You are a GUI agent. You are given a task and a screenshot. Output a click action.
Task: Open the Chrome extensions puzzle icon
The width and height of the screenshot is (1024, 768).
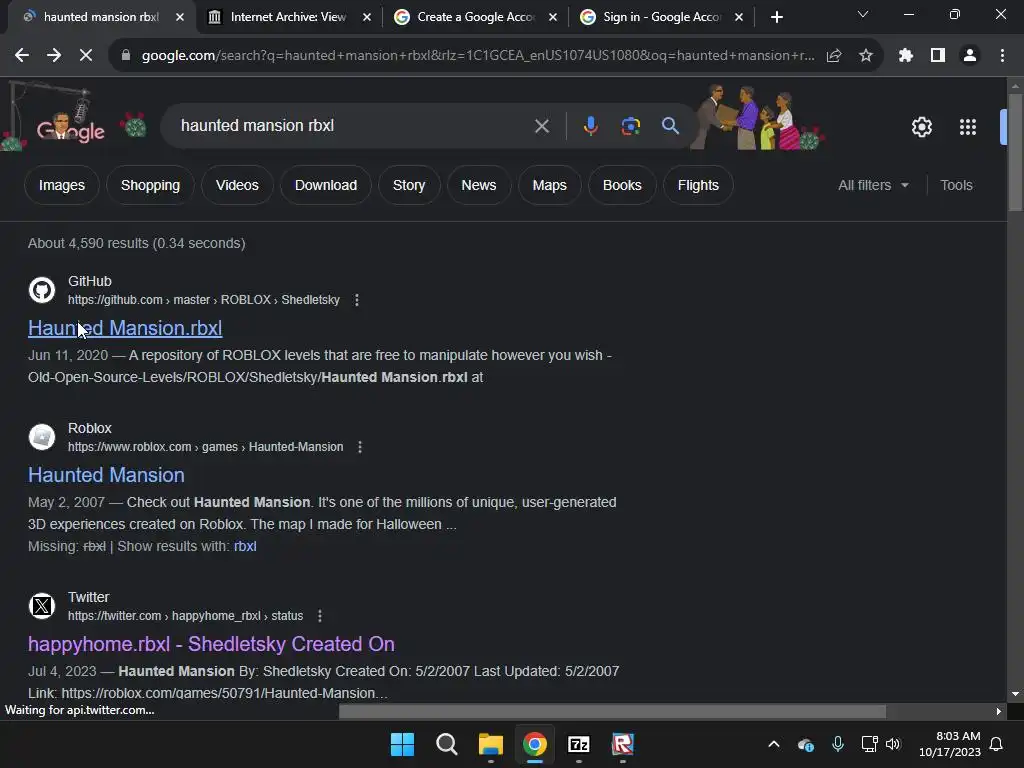tap(906, 56)
